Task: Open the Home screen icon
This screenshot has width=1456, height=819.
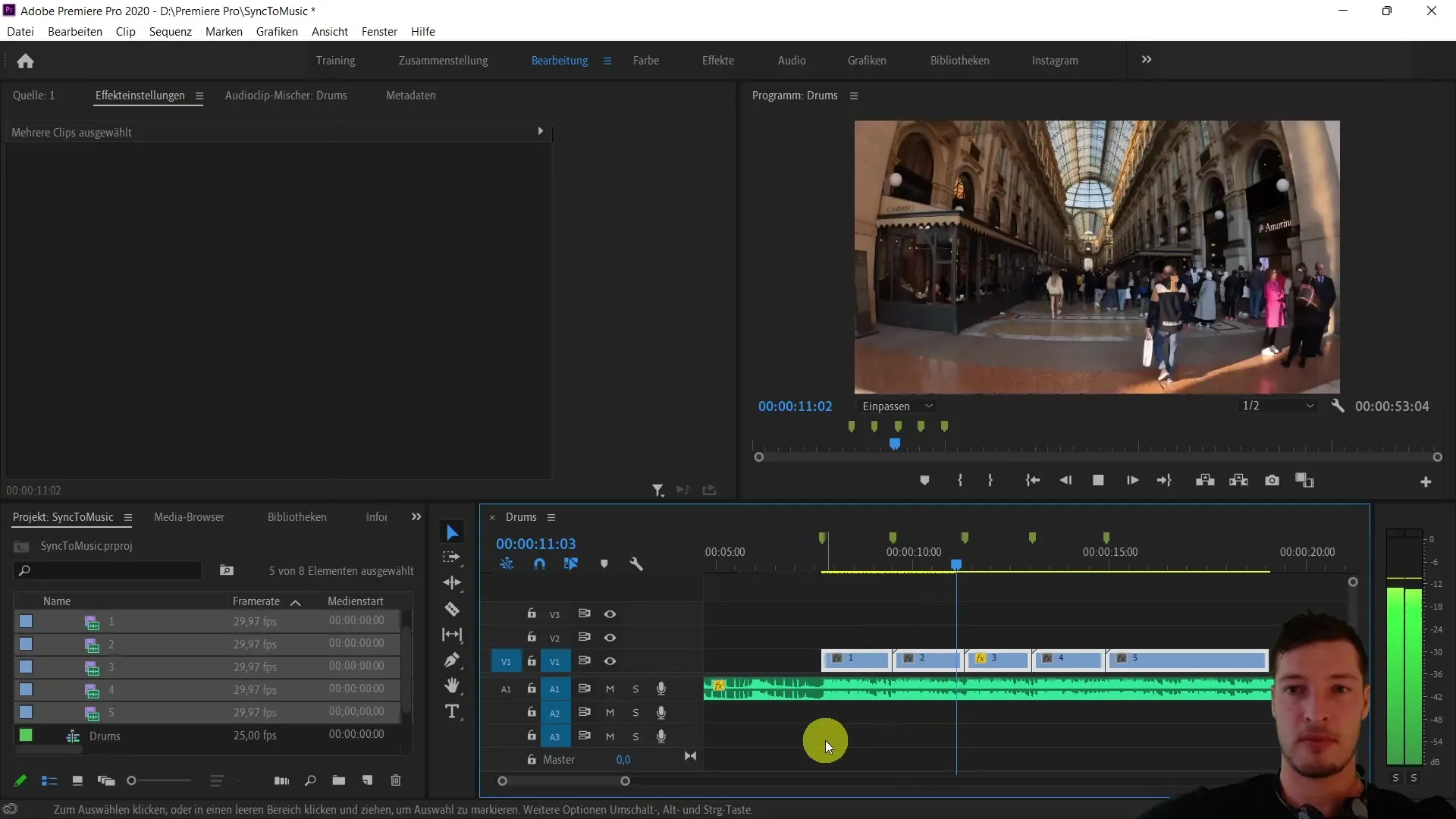Action: (x=25, y=61)
